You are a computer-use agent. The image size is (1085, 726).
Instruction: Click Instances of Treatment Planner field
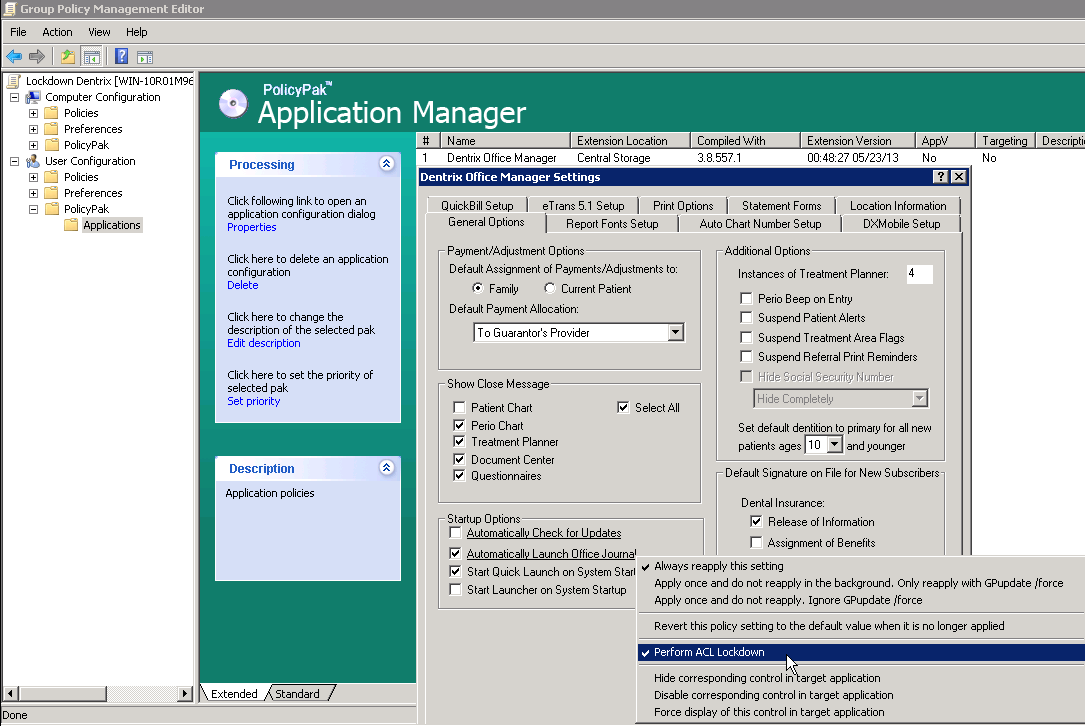[919, 274]
